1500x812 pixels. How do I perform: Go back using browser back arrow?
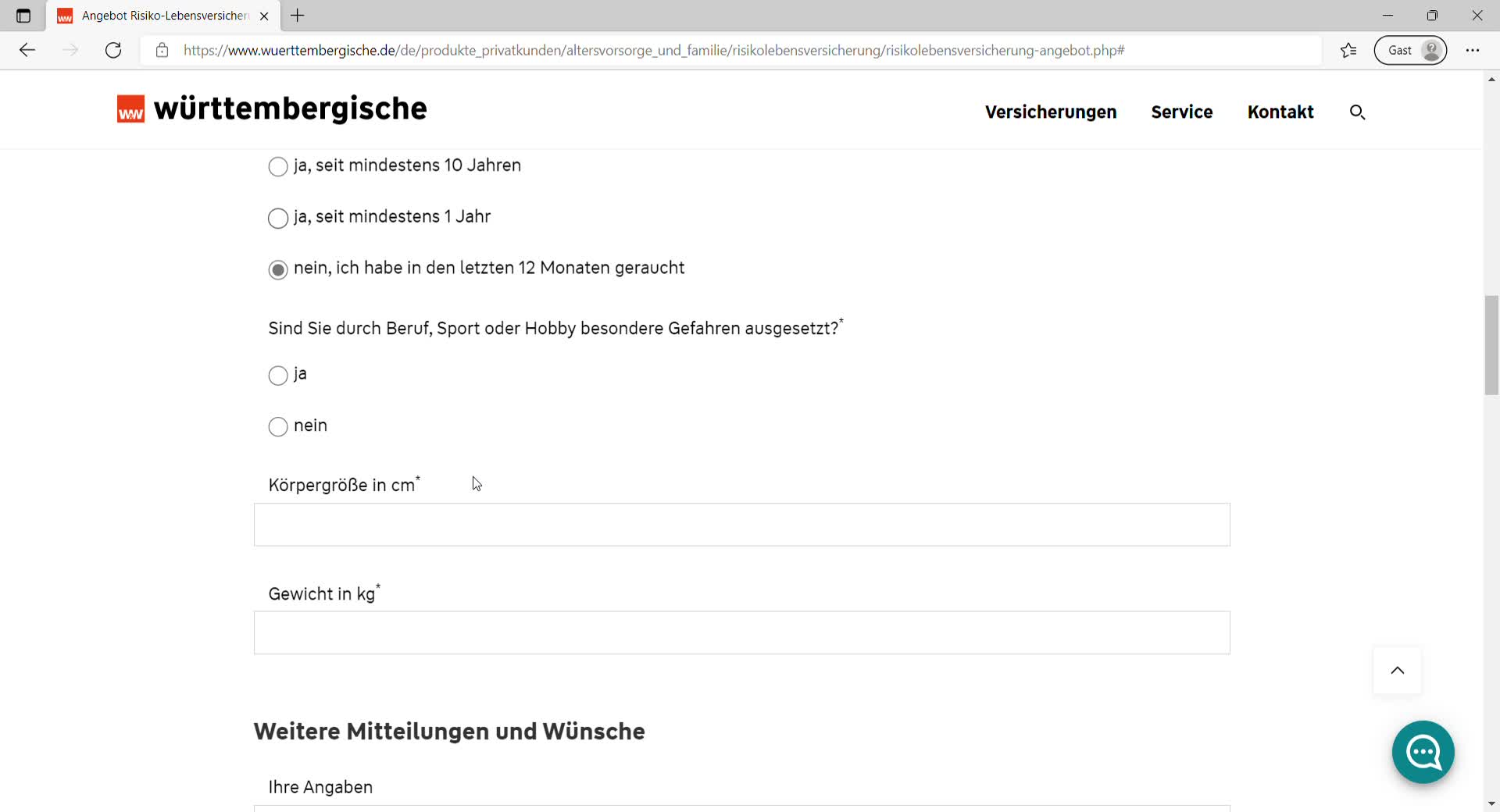pos(27,51)
